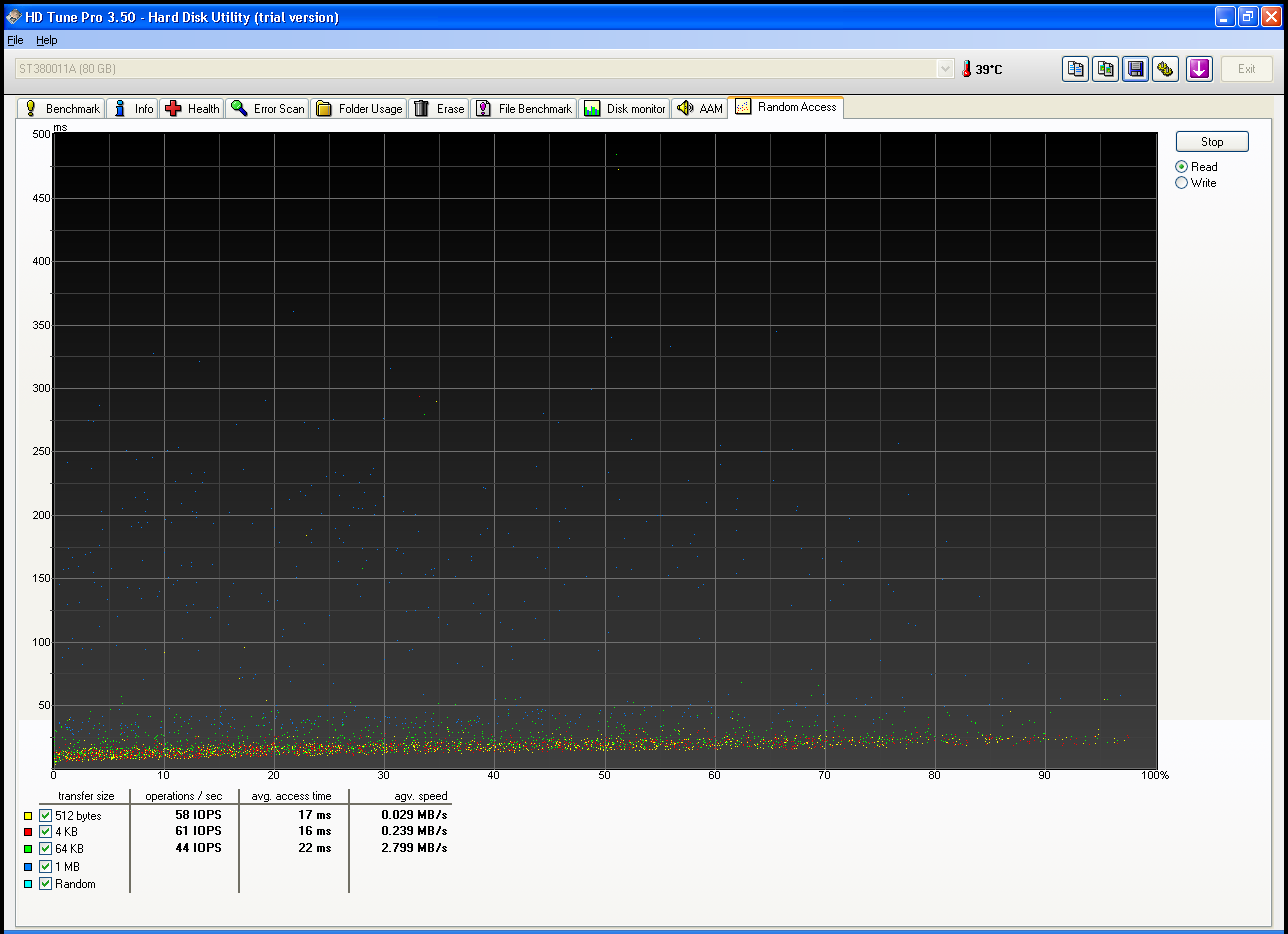Click the Stop button
The width and height of the screenshot is (1288, 934).
[1212, 142]
